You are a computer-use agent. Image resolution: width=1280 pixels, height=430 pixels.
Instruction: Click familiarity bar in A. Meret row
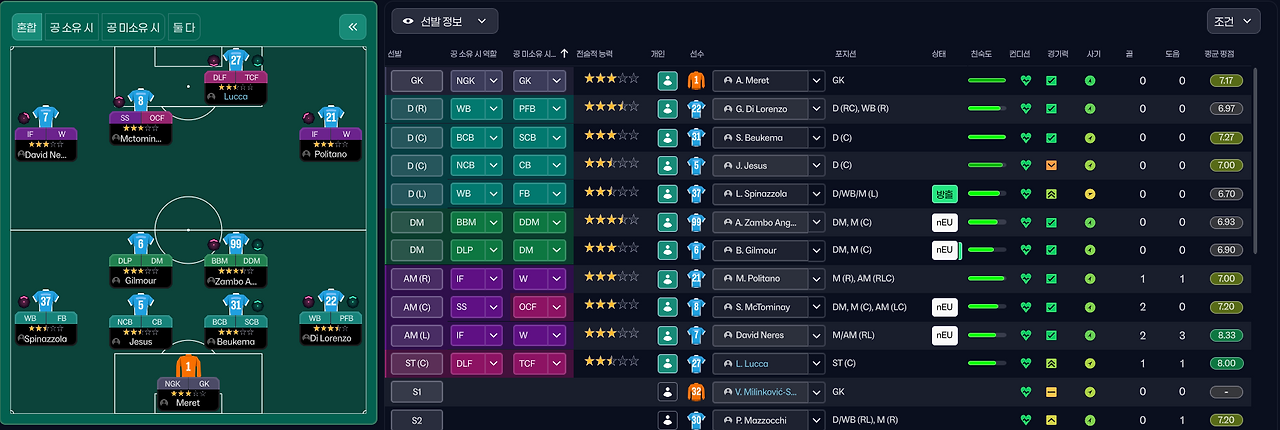pos(987,81)
